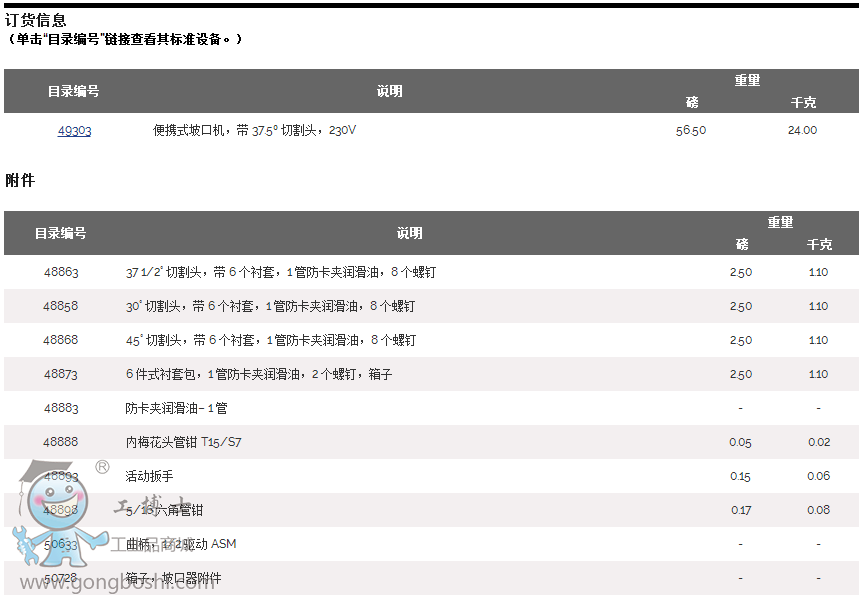Click the 订货信息 section heading

(x=36, y=20)
